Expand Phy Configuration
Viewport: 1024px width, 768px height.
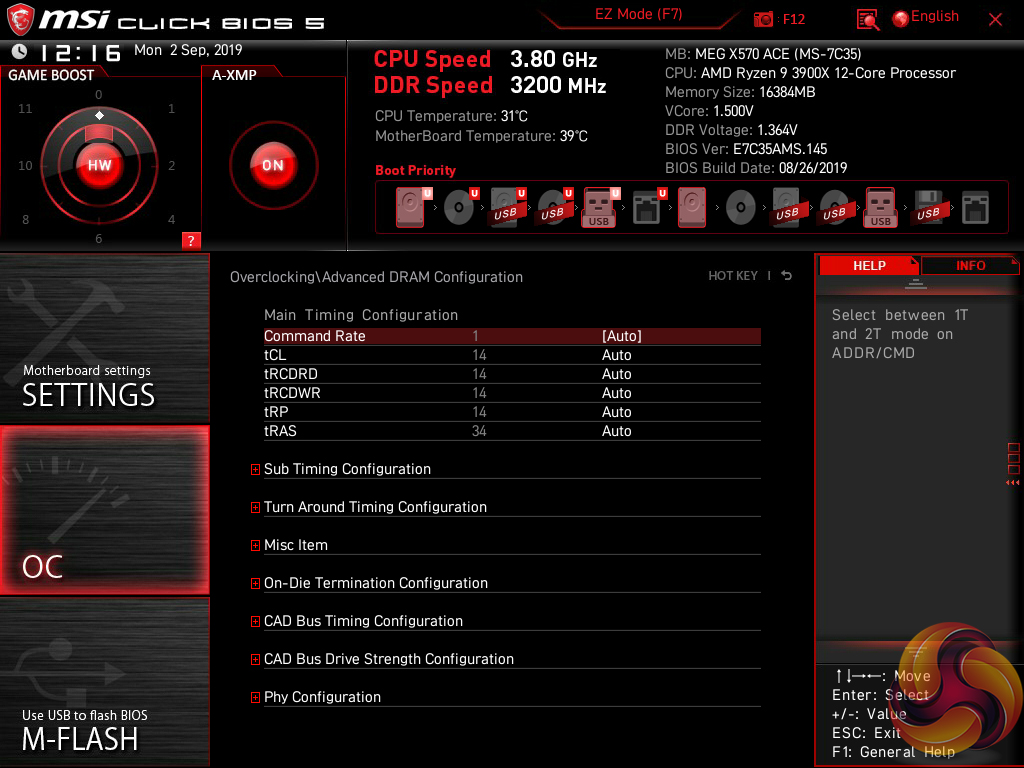pos(255,697)
